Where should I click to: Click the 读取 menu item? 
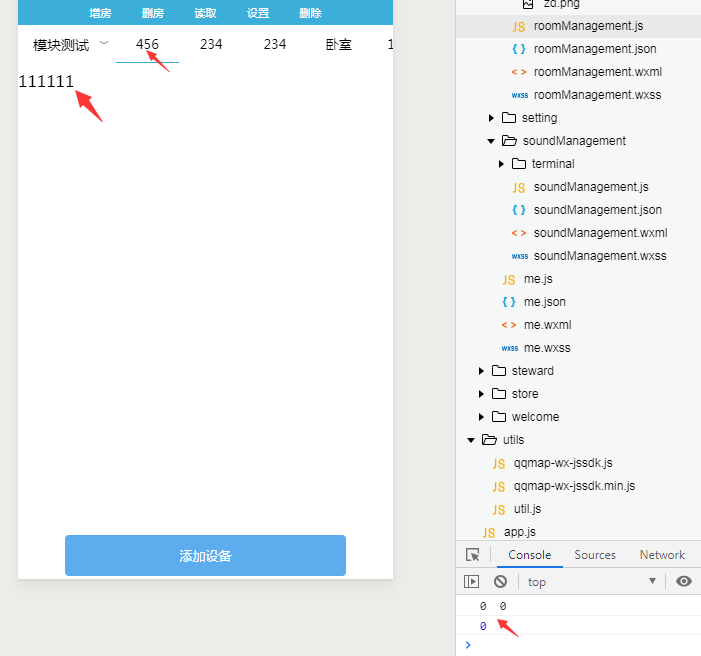click(205, 13)
